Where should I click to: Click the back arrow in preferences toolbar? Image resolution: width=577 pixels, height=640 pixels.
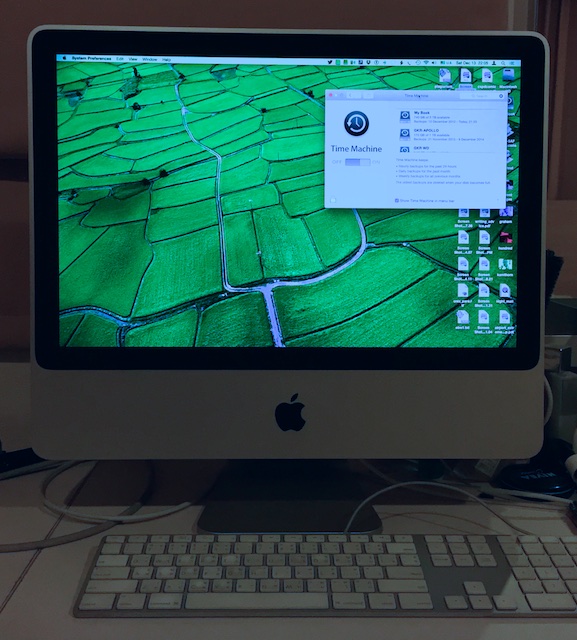[x=350, y=96]
